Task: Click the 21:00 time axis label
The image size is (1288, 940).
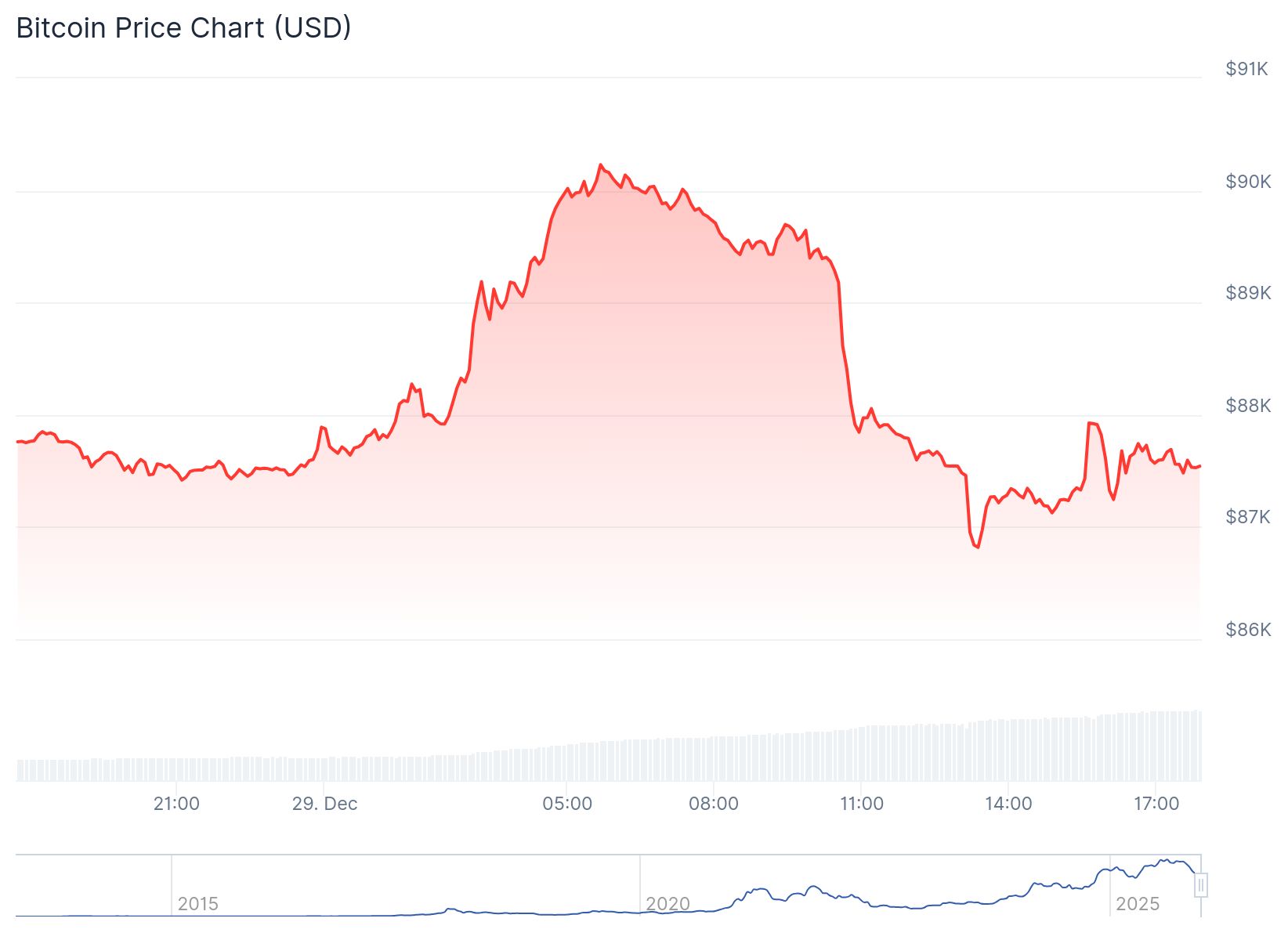Action: tap(176, 804)
